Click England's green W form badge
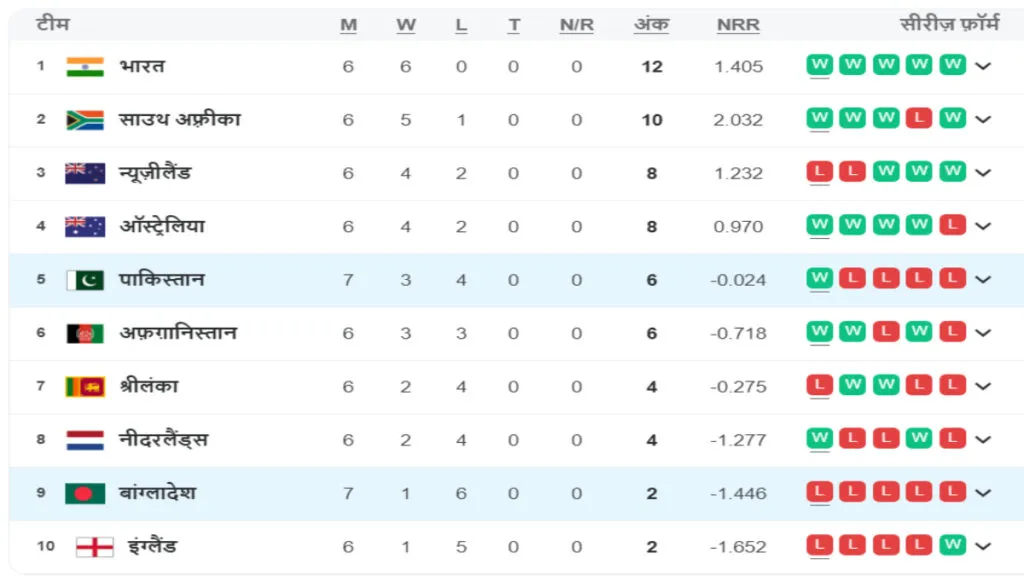This screenshot has height=576, width=1024. pyautogui.click(x=952, y=545)
